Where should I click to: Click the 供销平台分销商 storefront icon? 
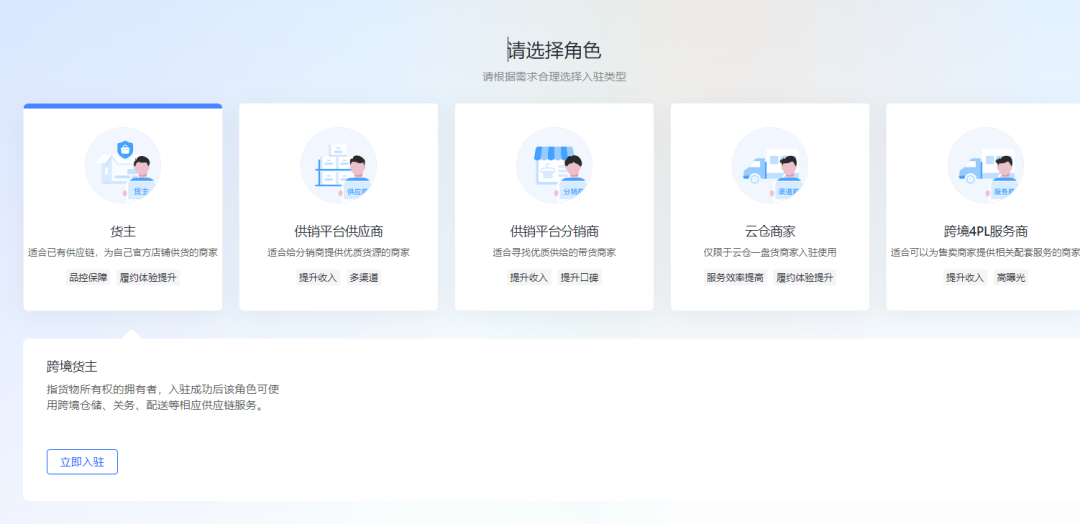(x=554, y=165)
